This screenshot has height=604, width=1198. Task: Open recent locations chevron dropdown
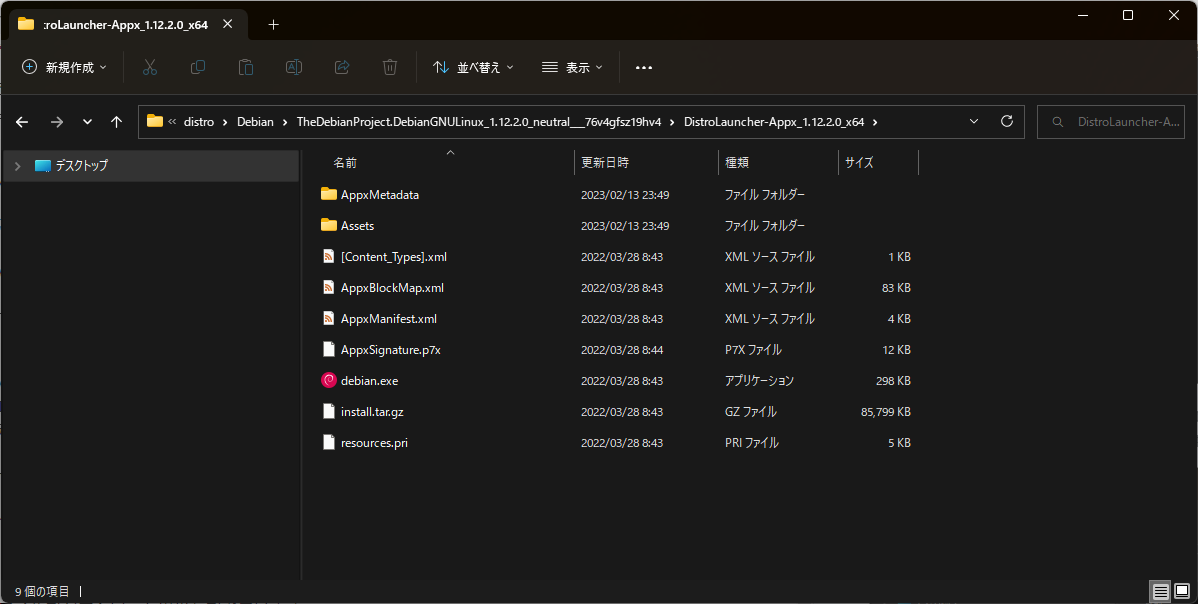point(87,122)
